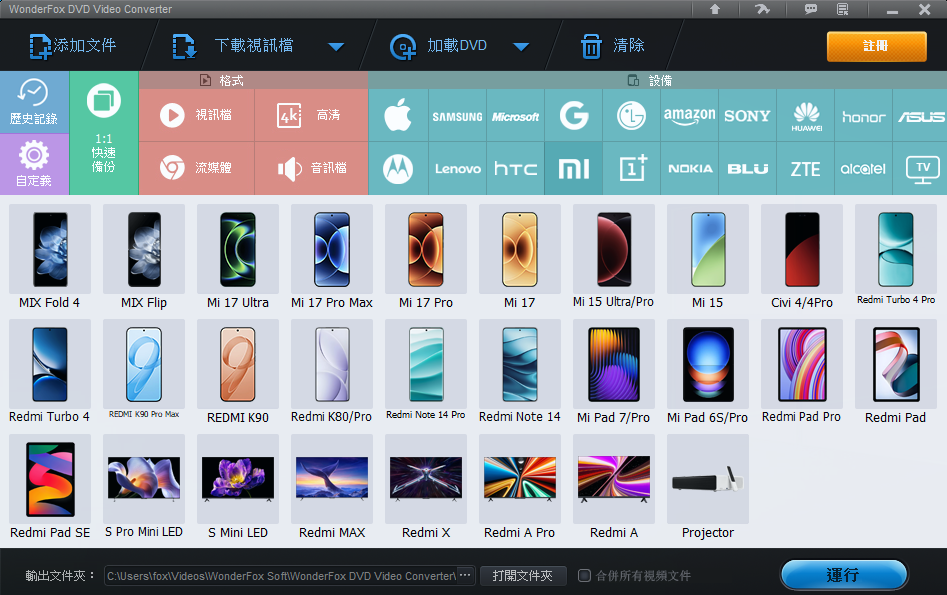
Task: Pick the Google brand icon
Action: (573, 115)
